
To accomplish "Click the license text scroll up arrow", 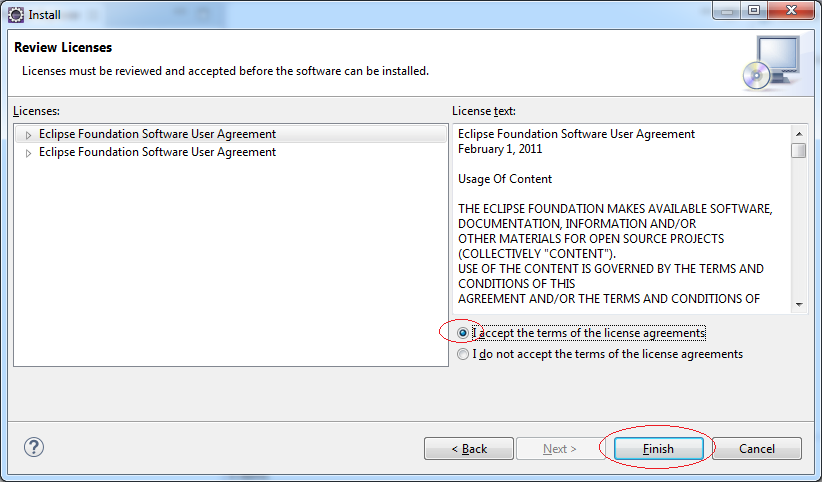I will 799,134.
